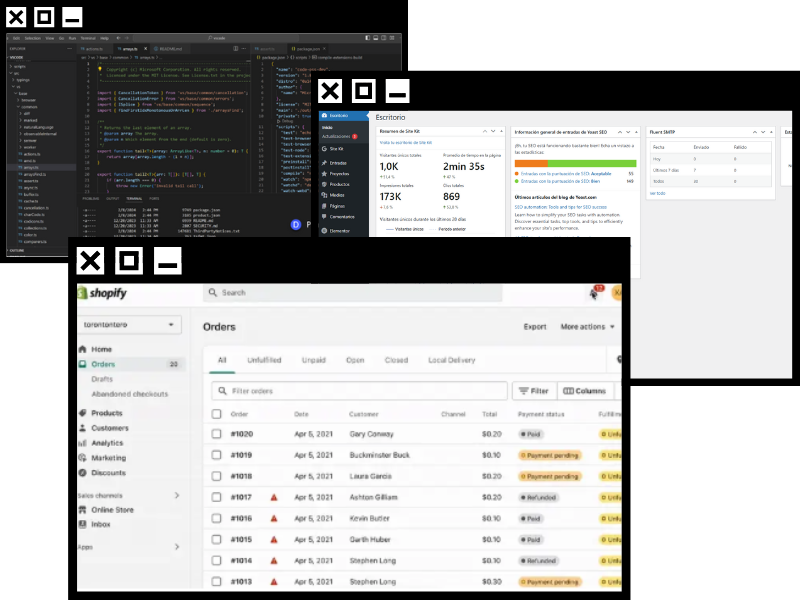Image resolution: width=800 pixels, height=600 pixels.
Task: Check the box for order #1020
Action: (x=216, y=434)
